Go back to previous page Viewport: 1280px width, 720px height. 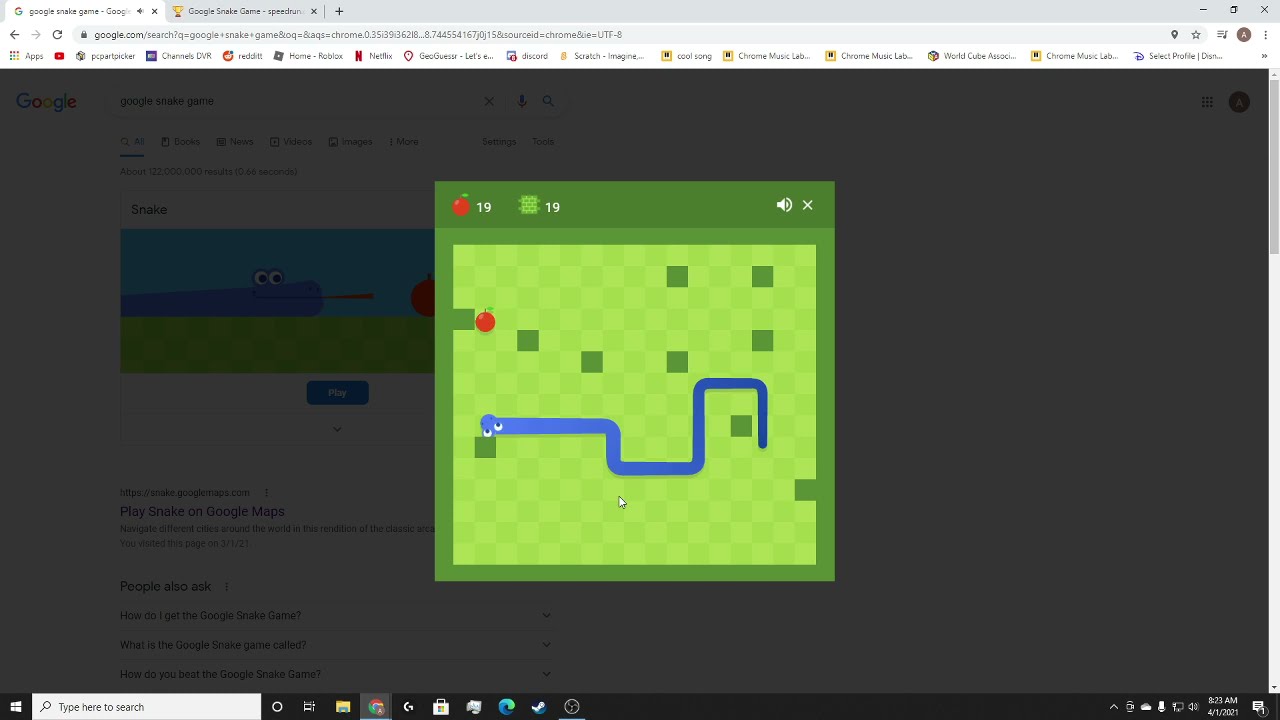pos(14,34)
